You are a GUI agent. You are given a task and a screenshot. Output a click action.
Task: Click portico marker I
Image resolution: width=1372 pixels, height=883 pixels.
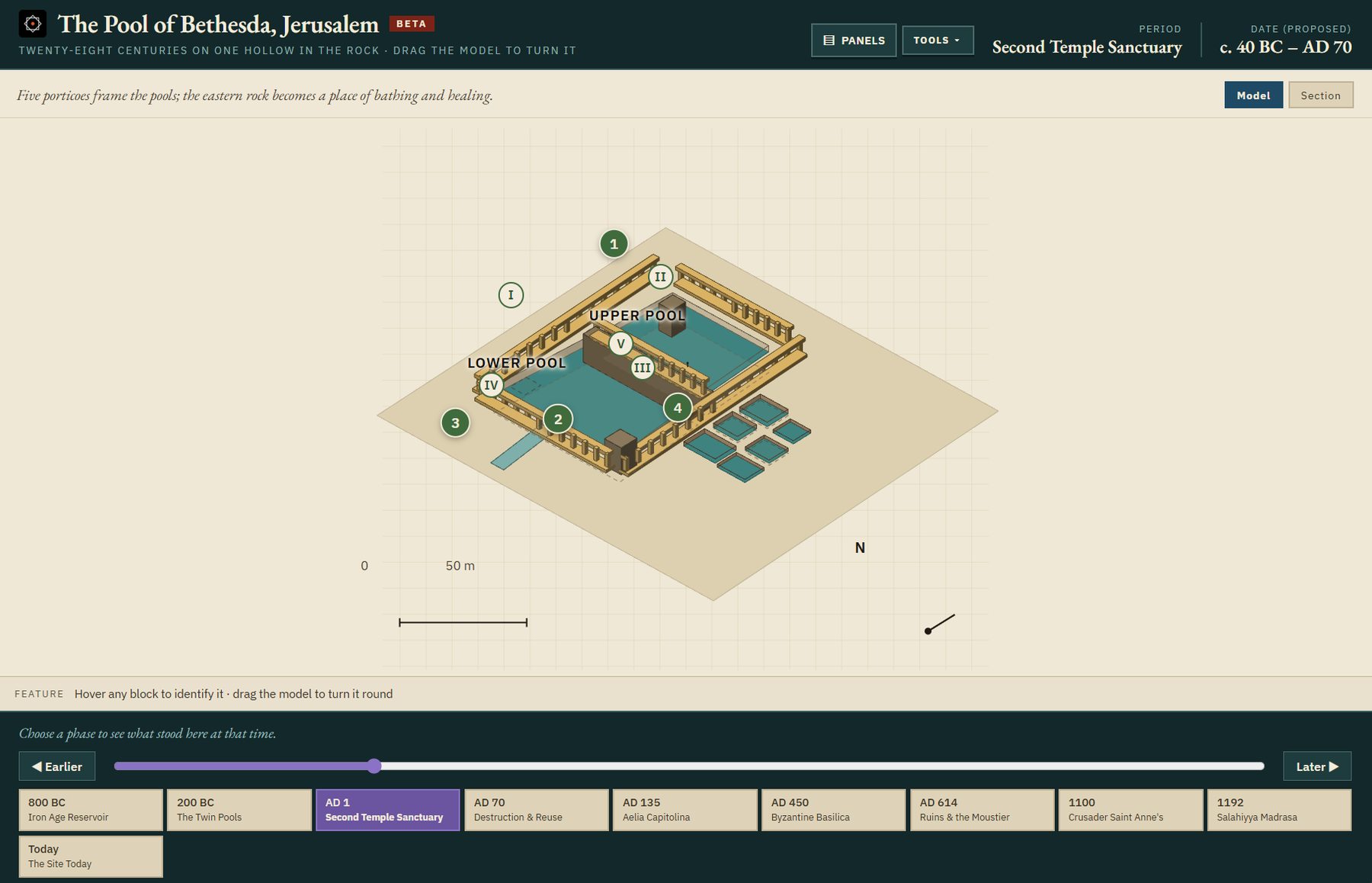(x=511, y=294)
